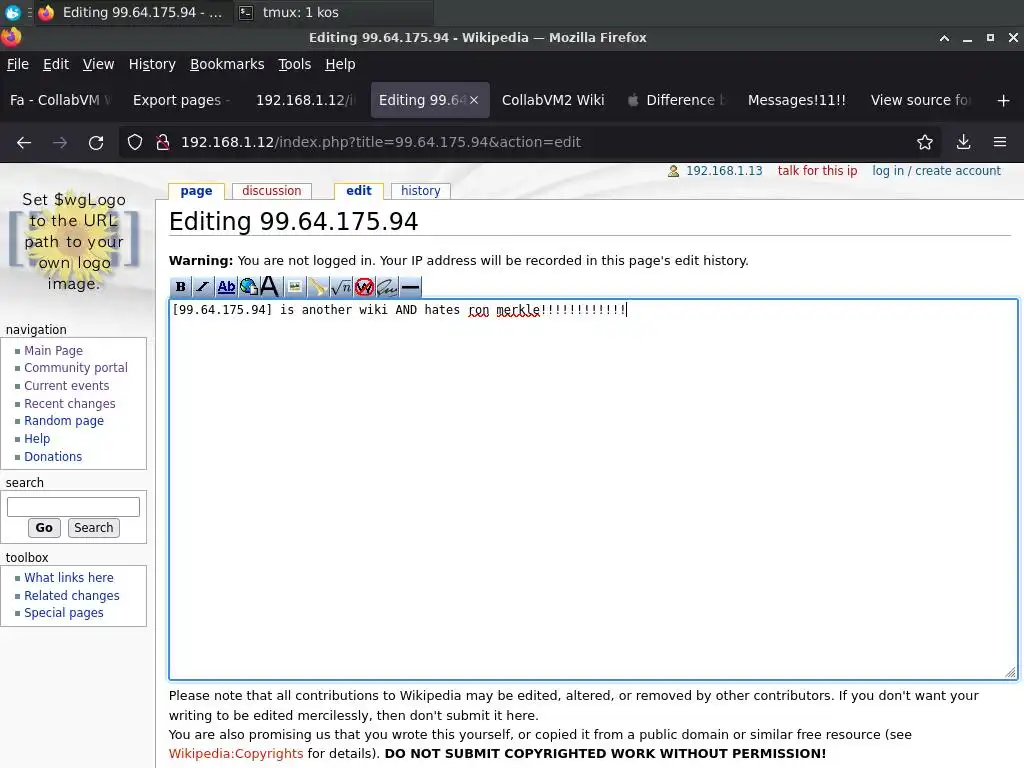Insert media file link markup

(317, 287)
